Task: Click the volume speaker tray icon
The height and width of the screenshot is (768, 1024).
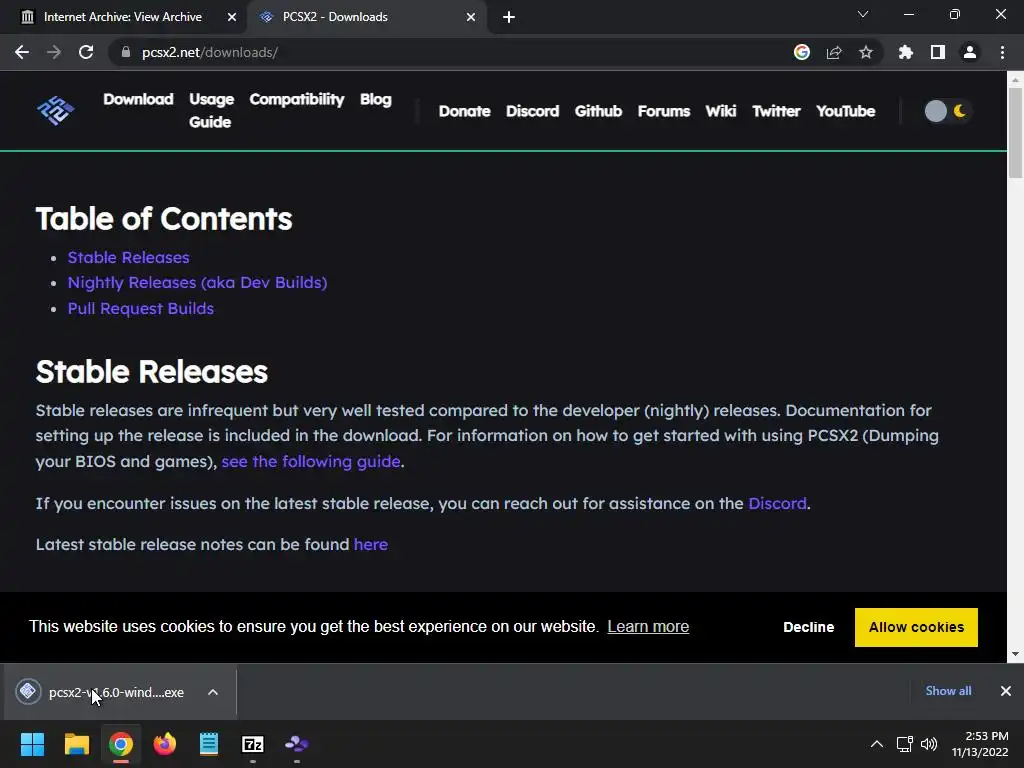Action: (x=929, y=744)
